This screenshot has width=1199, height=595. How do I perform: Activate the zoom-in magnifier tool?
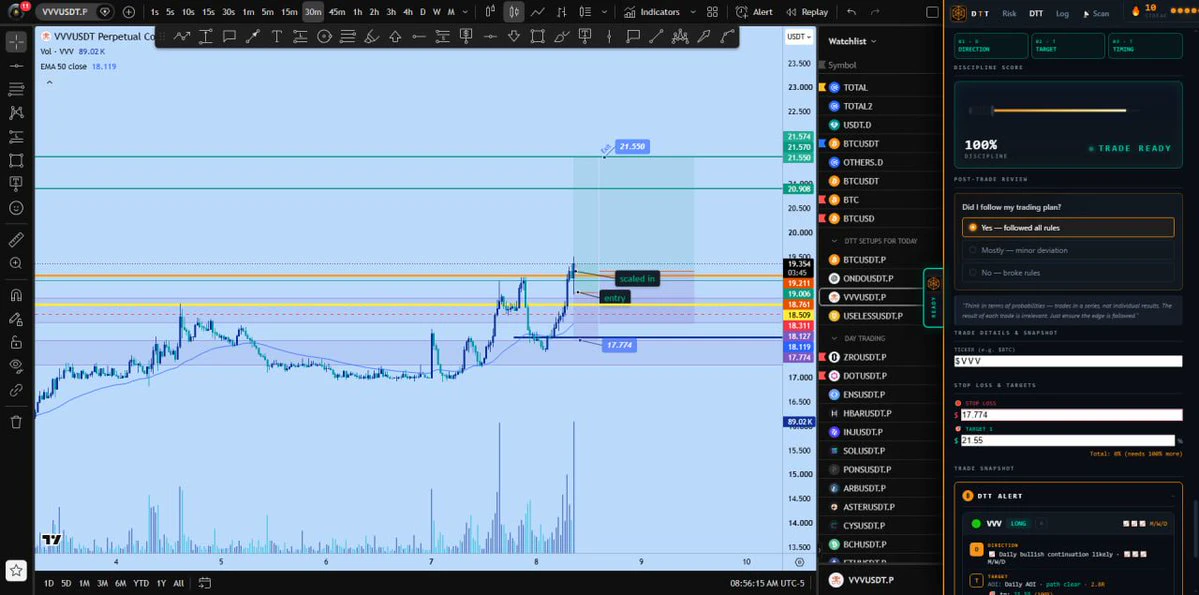tap(16, 263)
